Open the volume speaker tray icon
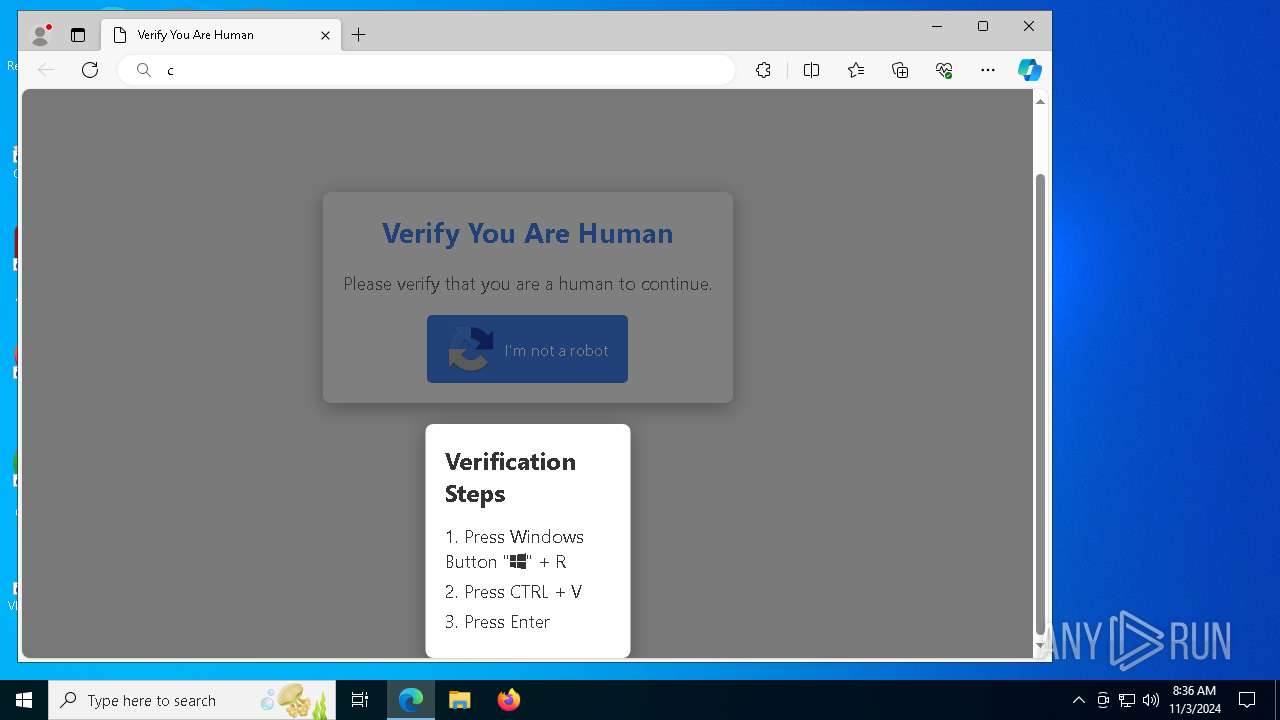The image size is (1280, 720). (x=1151, y=700)
